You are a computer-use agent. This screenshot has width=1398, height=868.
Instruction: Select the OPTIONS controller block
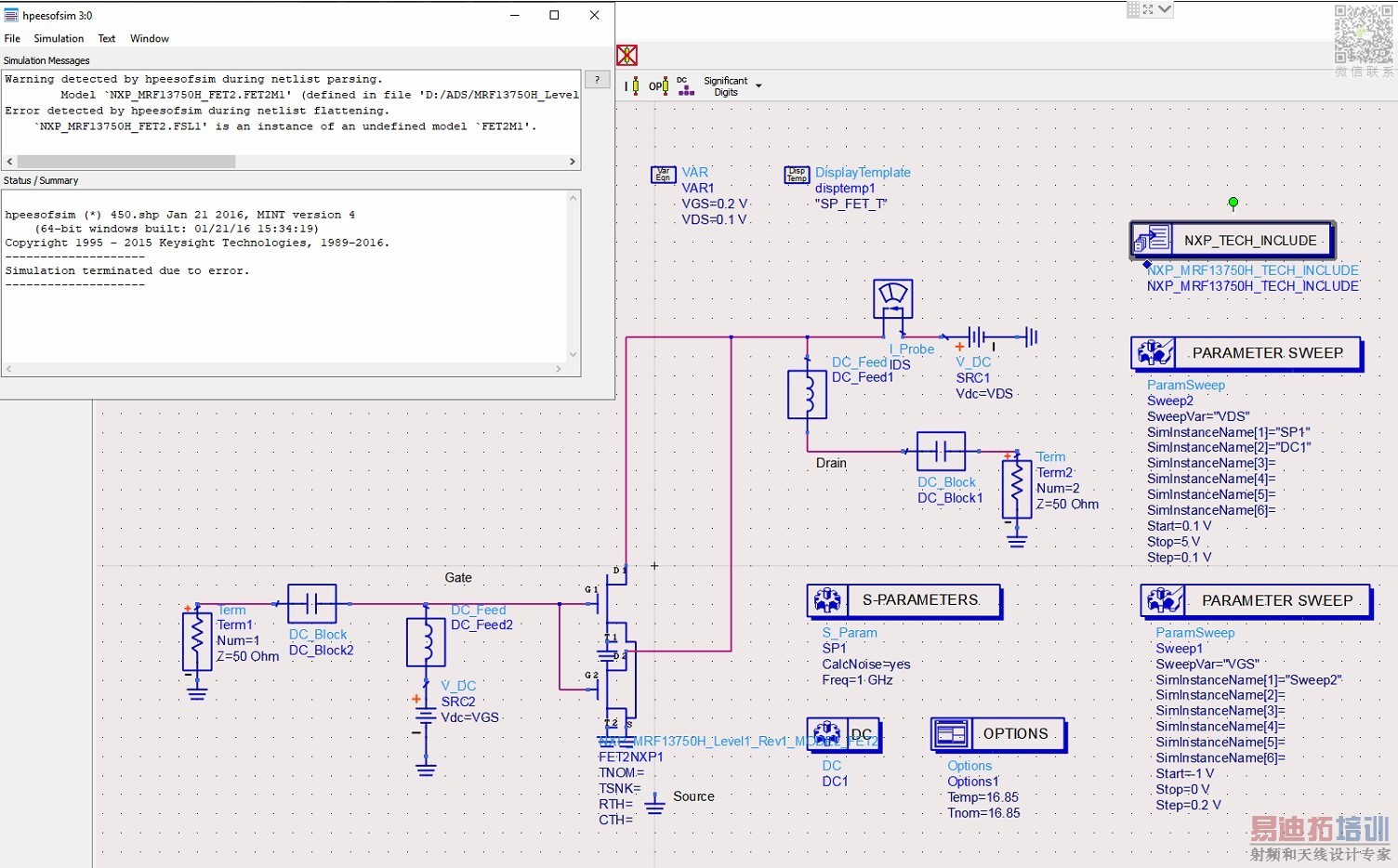[997, 734]
